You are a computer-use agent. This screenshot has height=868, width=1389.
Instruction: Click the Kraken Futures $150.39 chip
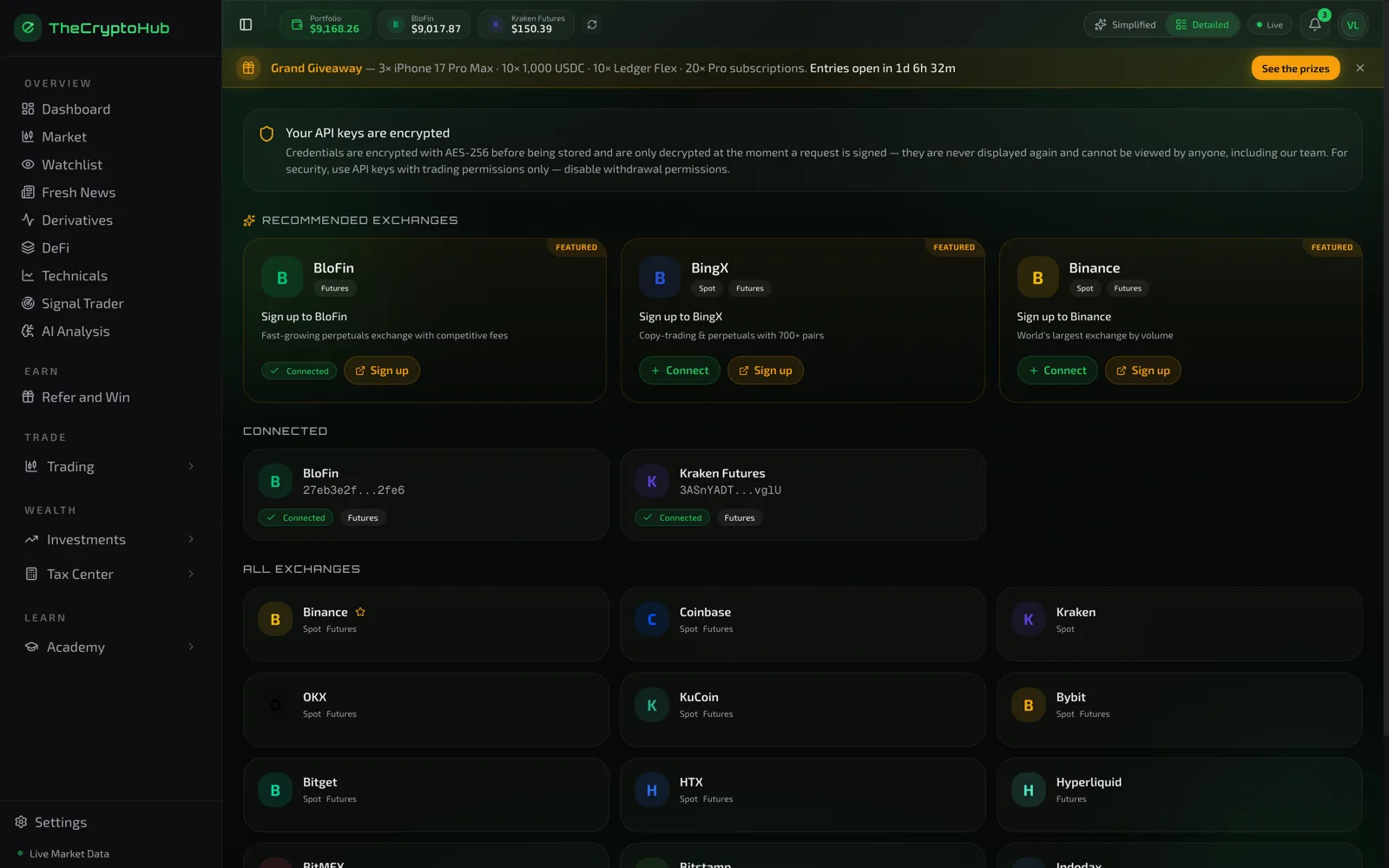[x=526, y=24]
